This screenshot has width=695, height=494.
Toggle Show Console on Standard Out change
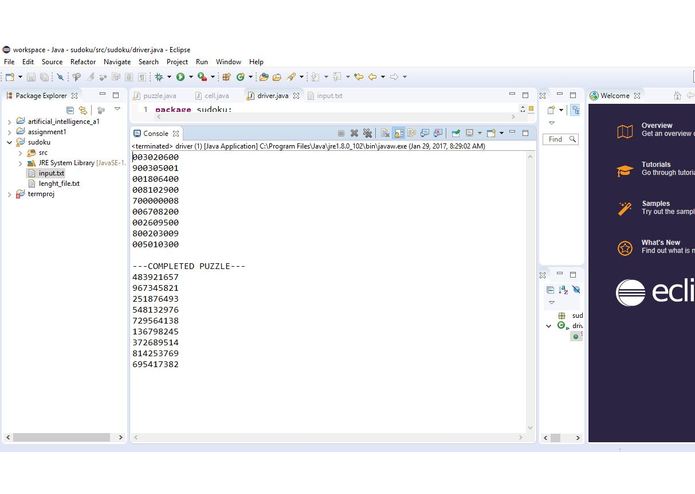(x=425, y=133)
